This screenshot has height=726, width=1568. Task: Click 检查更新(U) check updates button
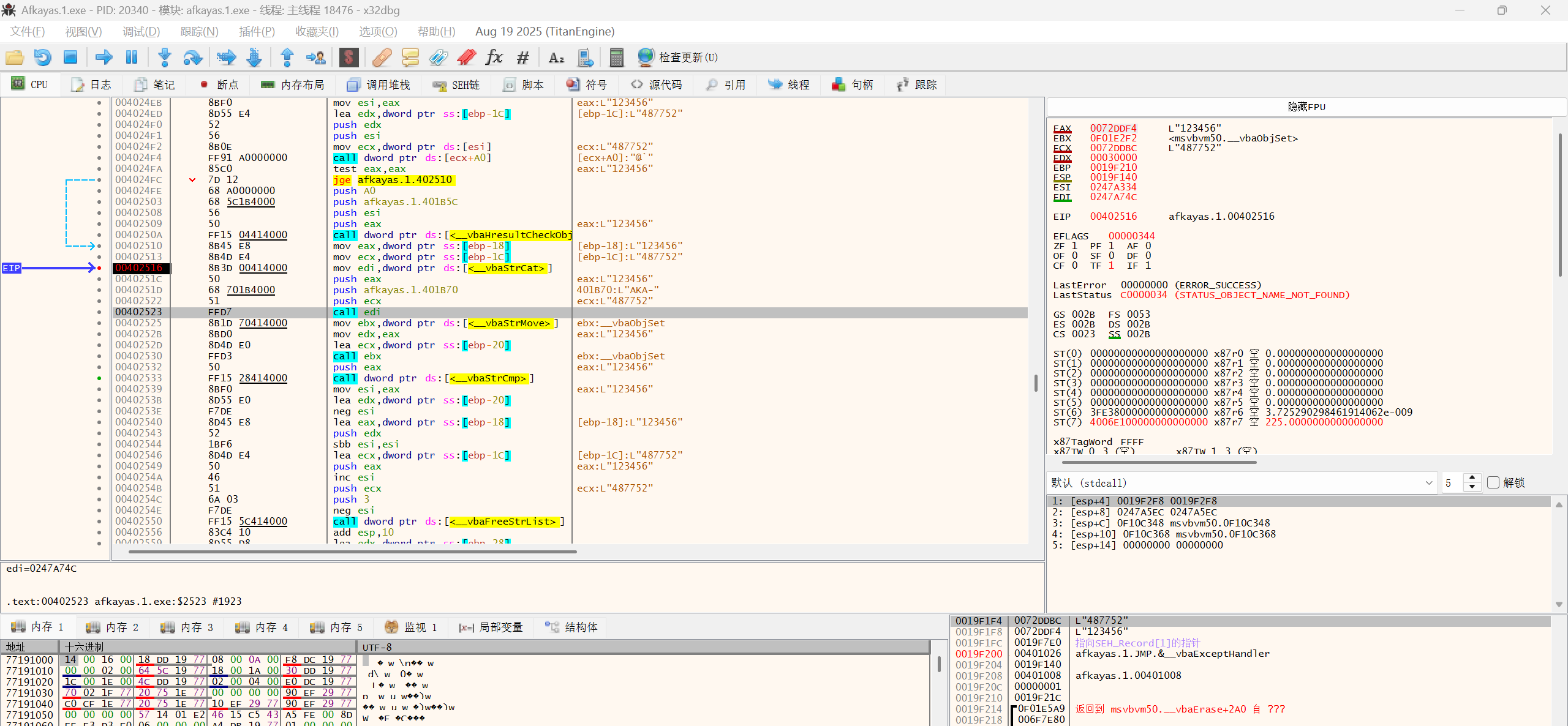678,58
